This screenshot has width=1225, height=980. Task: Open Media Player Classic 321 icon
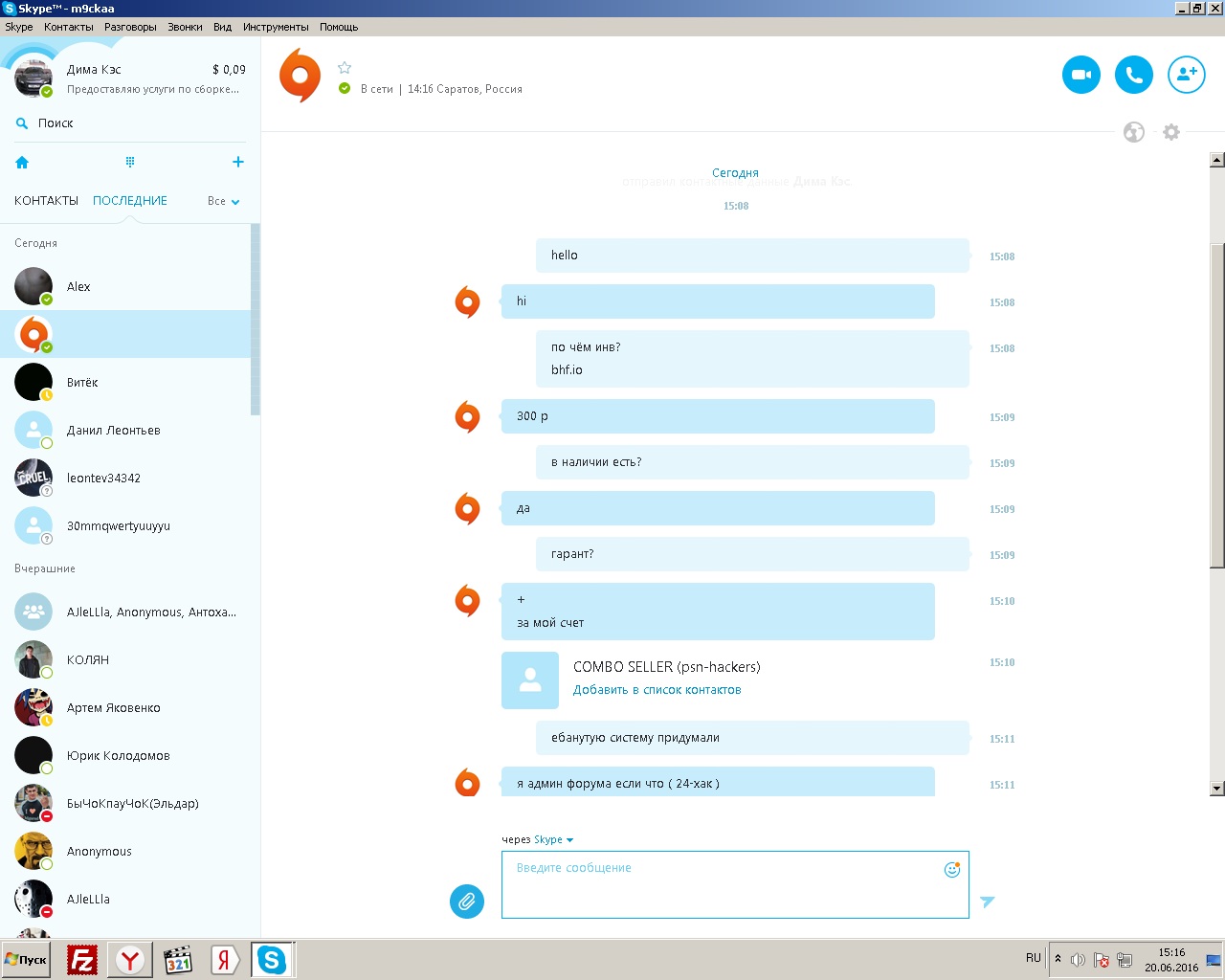click(x=178, y=960)
